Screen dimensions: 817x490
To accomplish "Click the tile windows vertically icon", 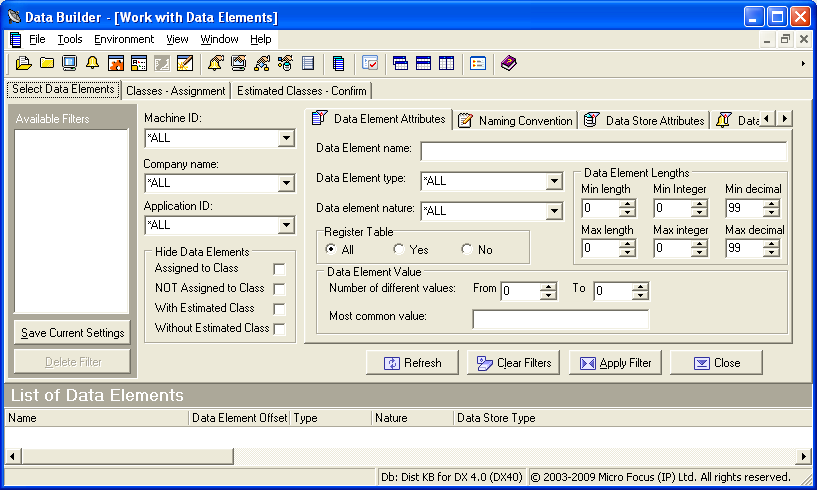I will pos(446,63).
